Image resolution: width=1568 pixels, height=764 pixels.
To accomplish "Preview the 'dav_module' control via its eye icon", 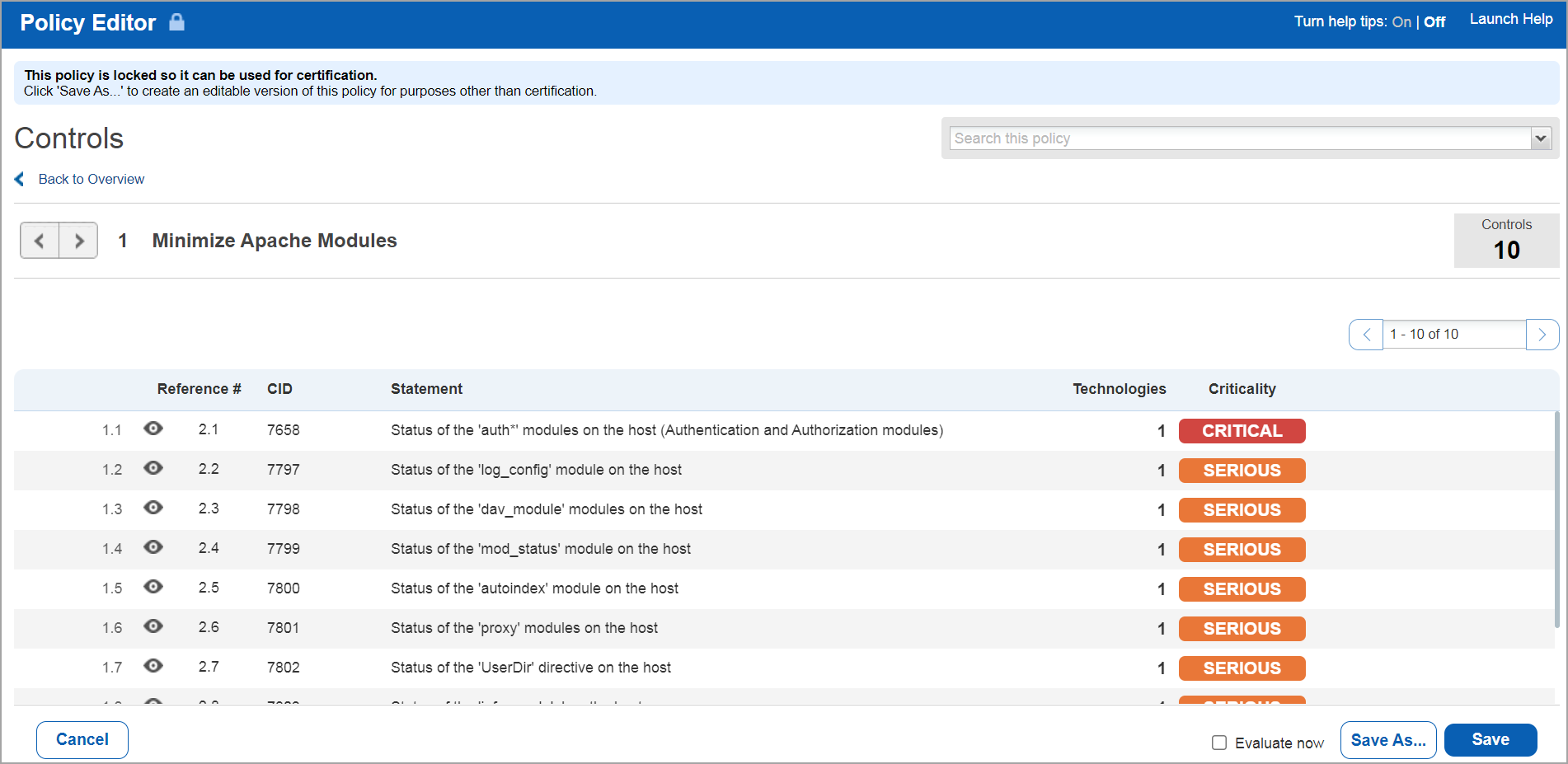I will pos(153,508).
